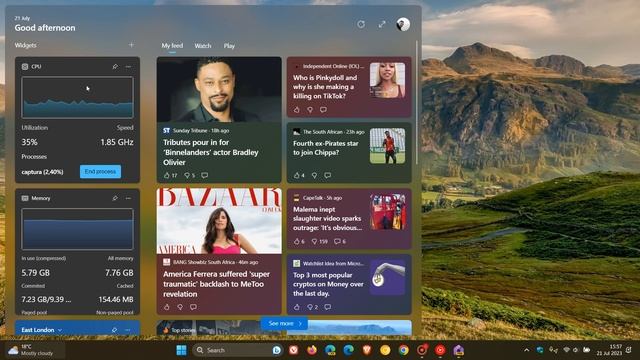Comment on the ex-Pirates star story
The height and width of the screenshot is (360, 640).
click(x=327, y=176)
